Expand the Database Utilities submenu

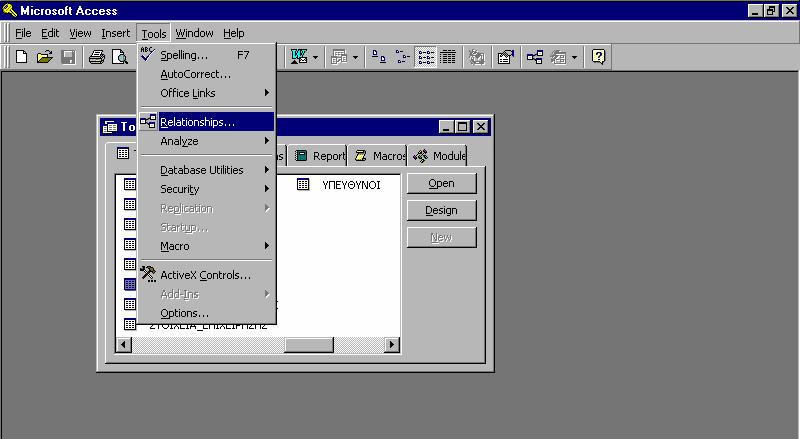coord(207,170)
